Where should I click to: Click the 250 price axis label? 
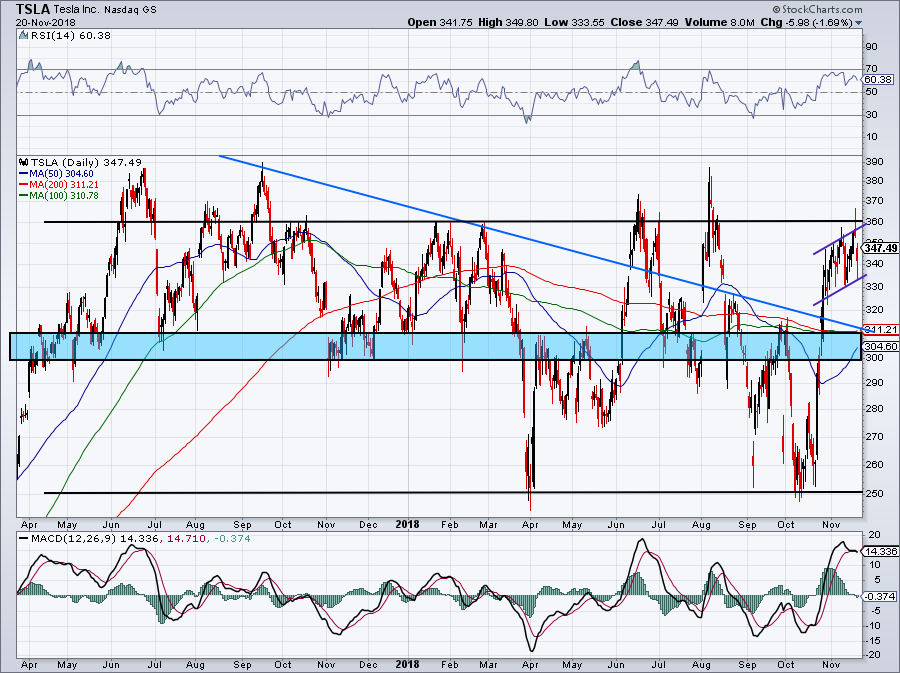(x=874, y=493)
